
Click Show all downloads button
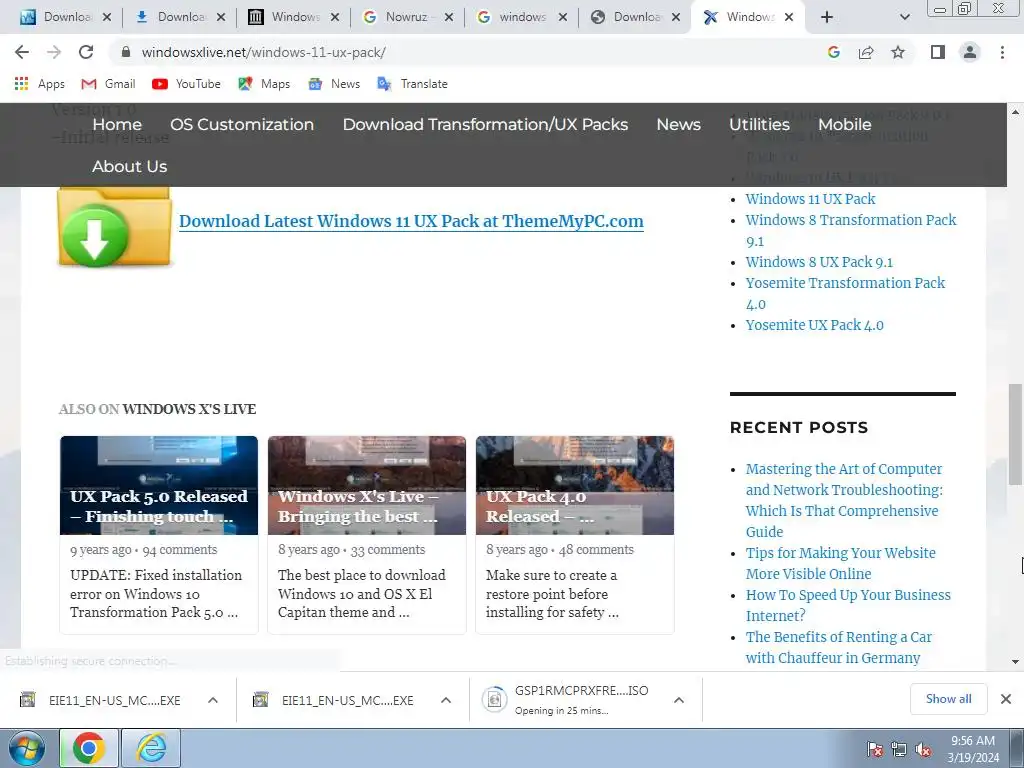(x=948, y=699)
